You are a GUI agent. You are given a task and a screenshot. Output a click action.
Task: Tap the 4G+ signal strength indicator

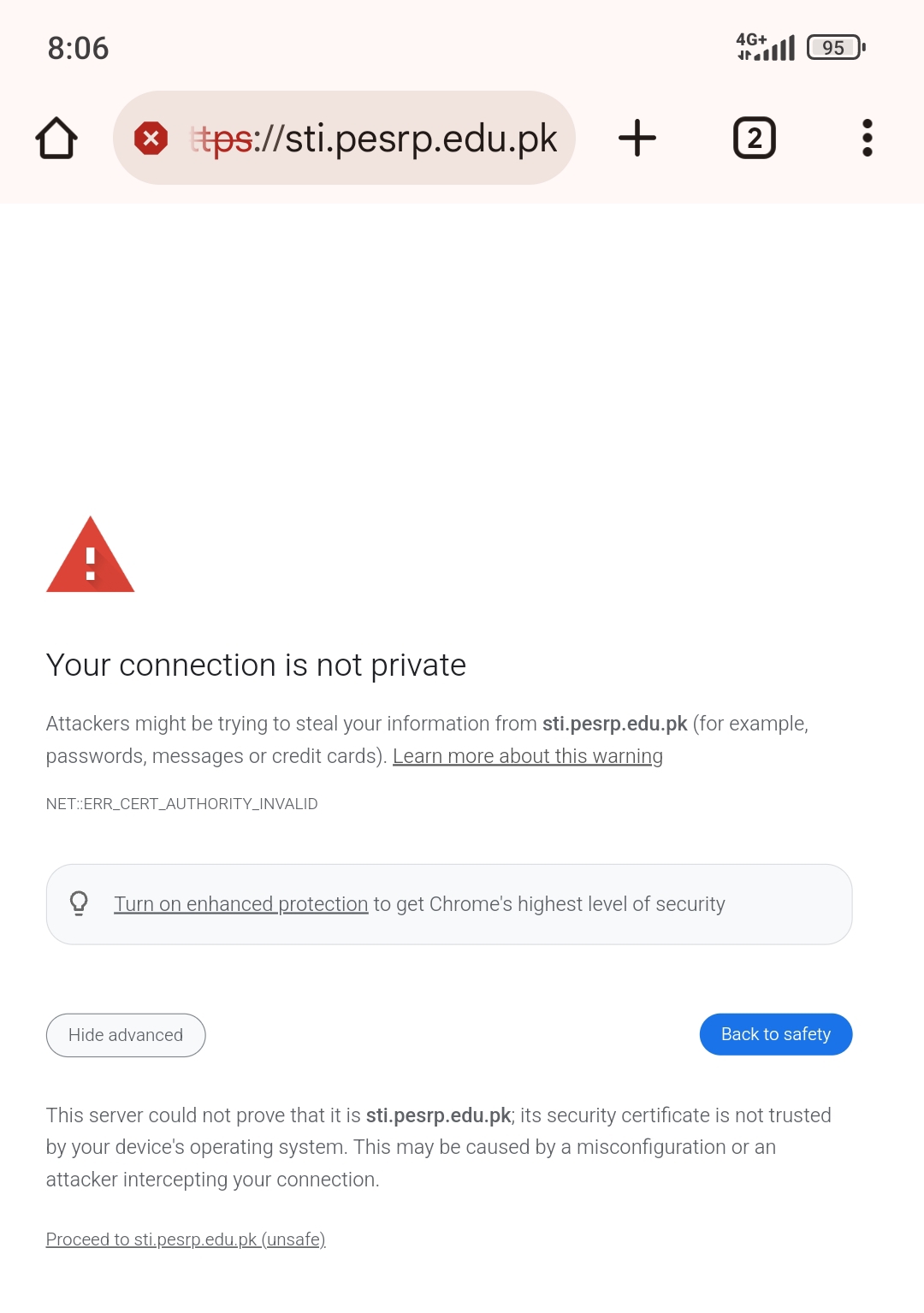766,46
